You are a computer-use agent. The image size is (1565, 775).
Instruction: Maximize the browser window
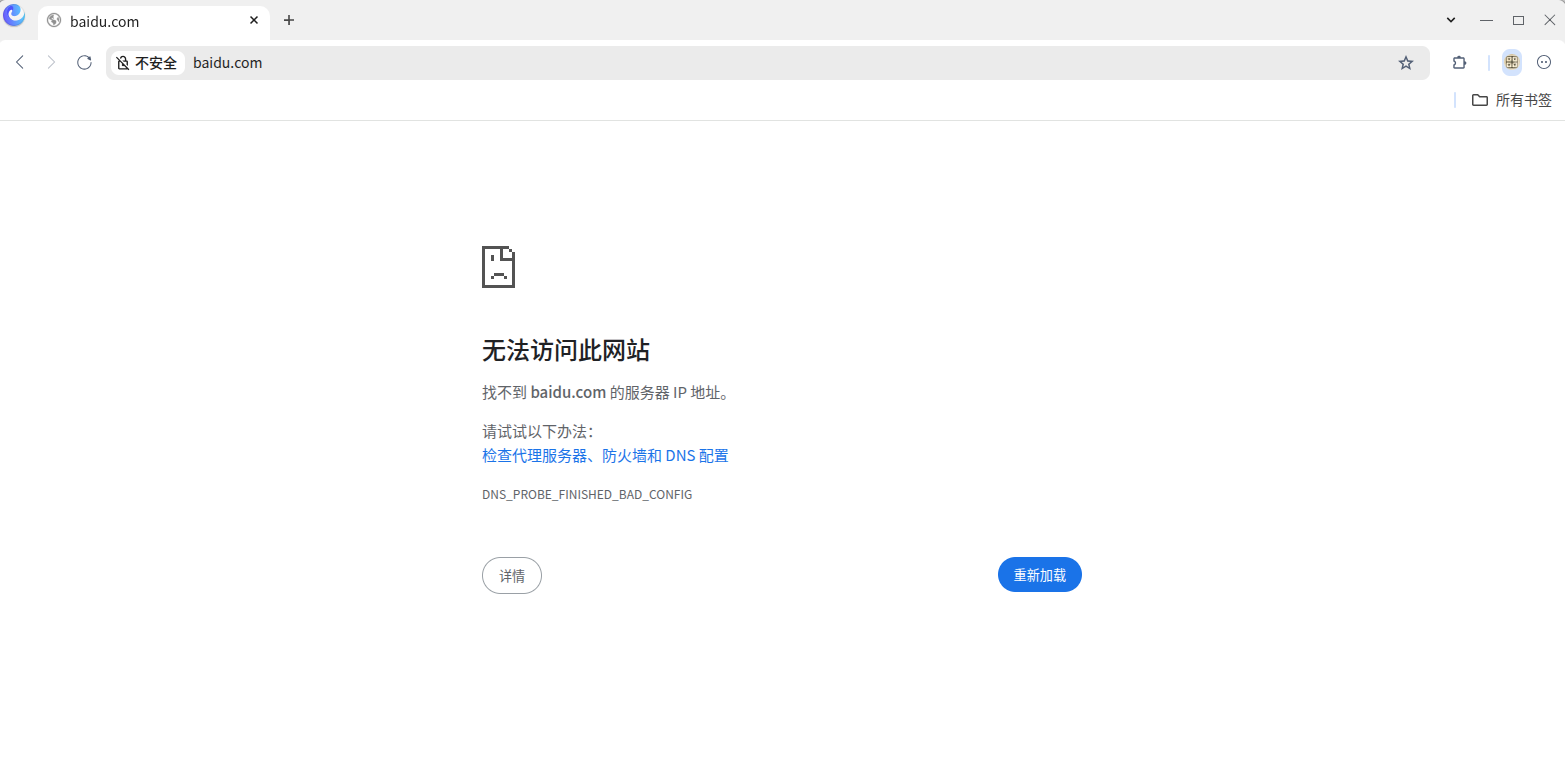pos(1518,20)
